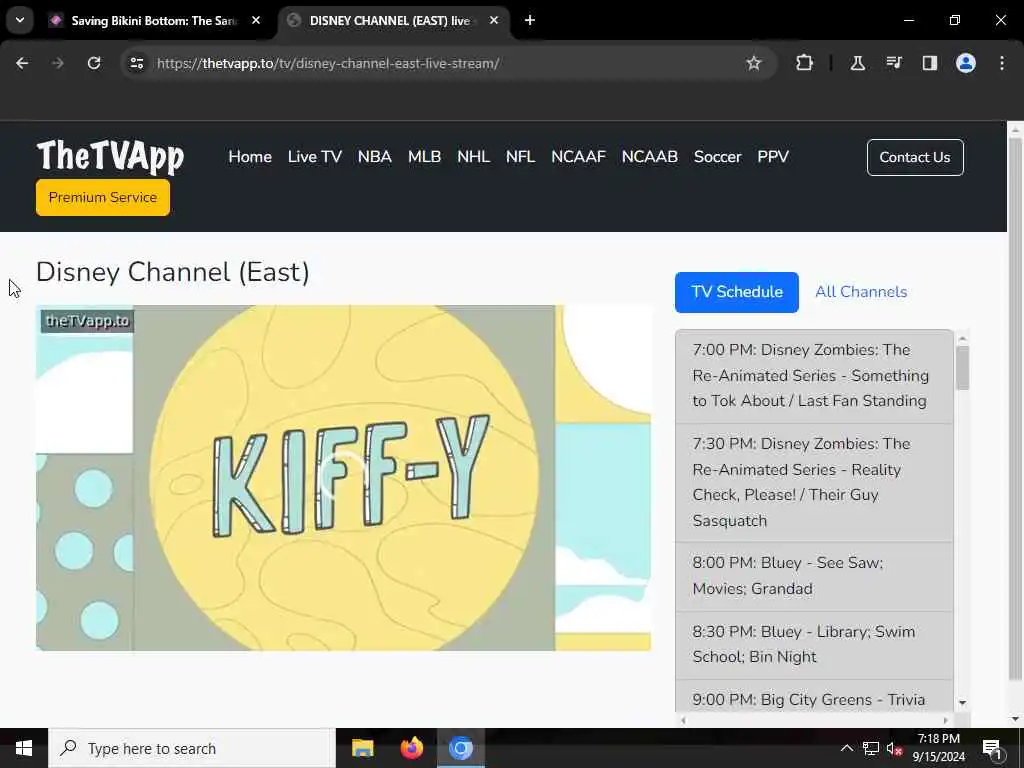Close the Disney Channel (East) live tab
This screenshot has height=768, width=1024.
[x=494, y=20]
